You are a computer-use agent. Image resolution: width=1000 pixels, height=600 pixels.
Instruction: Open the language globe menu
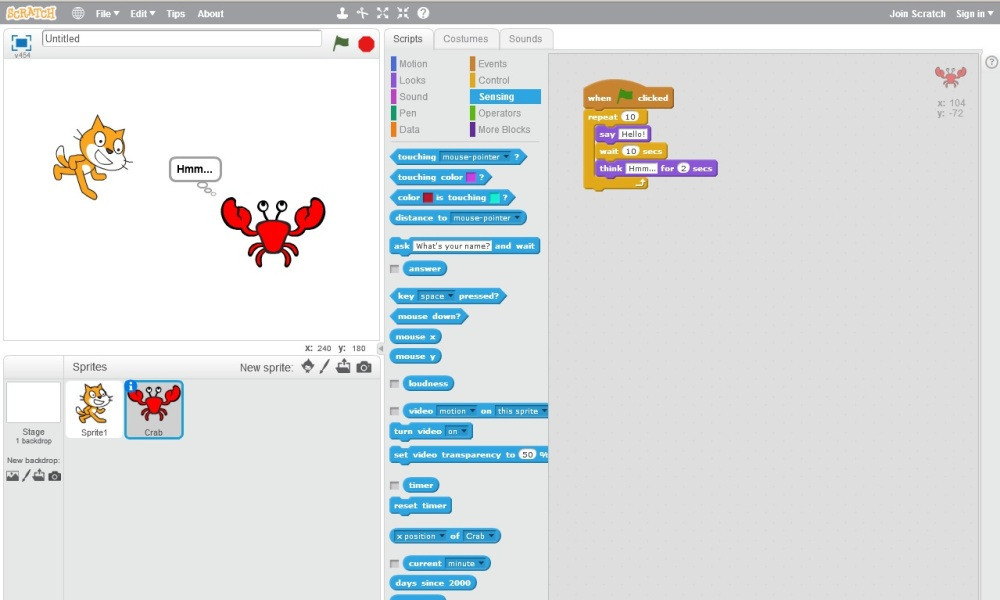pyautogui.click(x=78, y=13)
